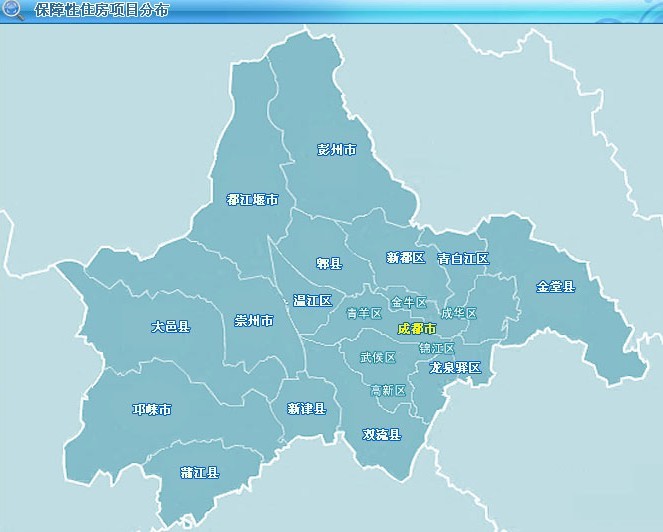Screen dimensions: 663x532
Task: Click the 郫县 map label
Action: pos(329,264)
